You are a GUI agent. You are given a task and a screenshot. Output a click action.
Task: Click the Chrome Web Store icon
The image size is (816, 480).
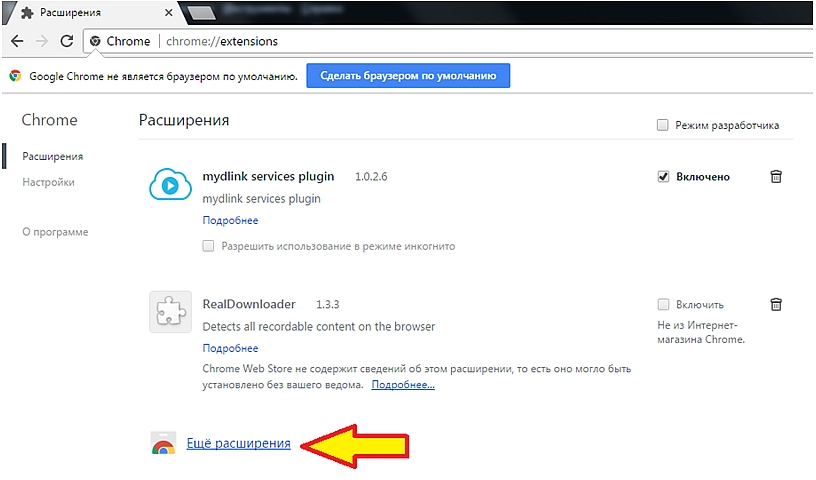coord(162,444)
